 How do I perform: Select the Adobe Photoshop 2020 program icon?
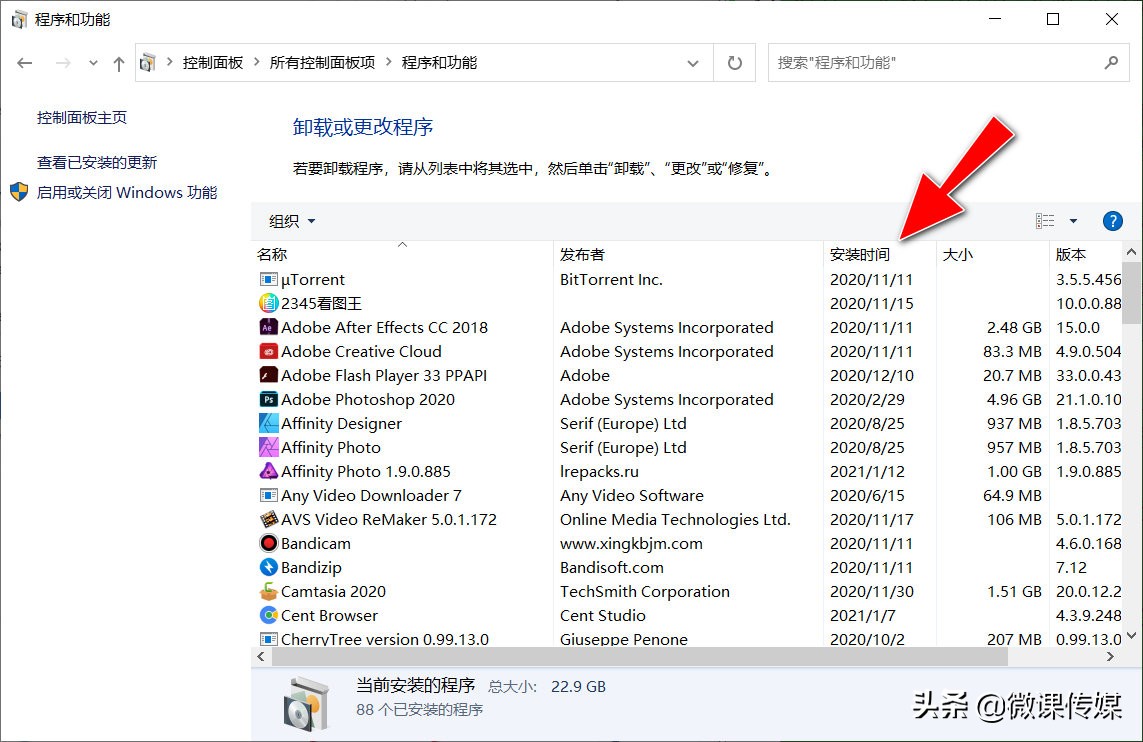268,399
